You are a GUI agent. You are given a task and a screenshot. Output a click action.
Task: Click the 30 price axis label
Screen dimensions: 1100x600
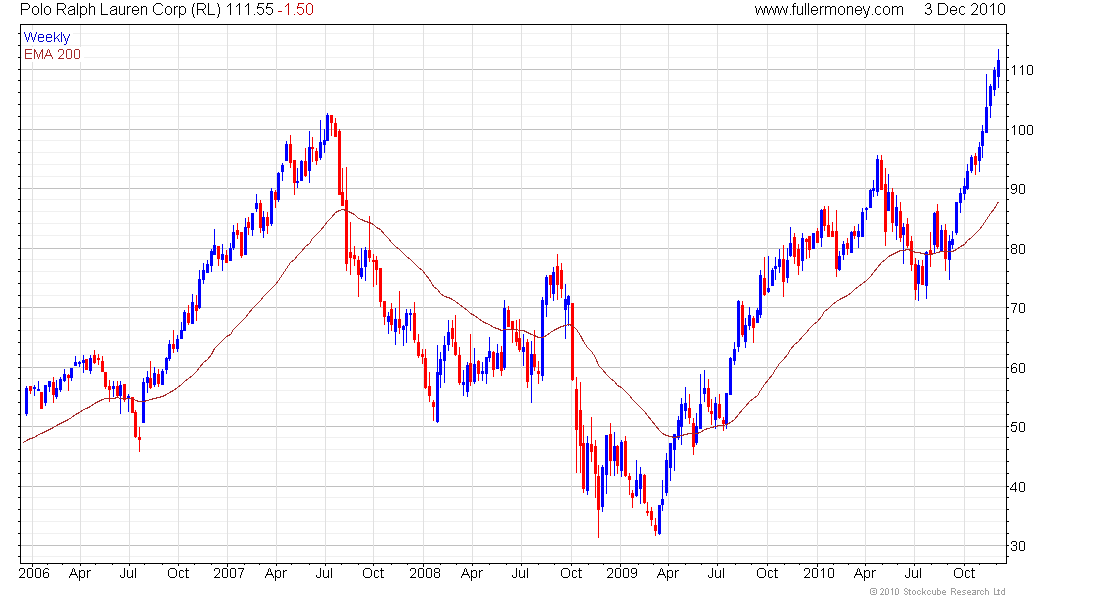(x=1018, y=546)
